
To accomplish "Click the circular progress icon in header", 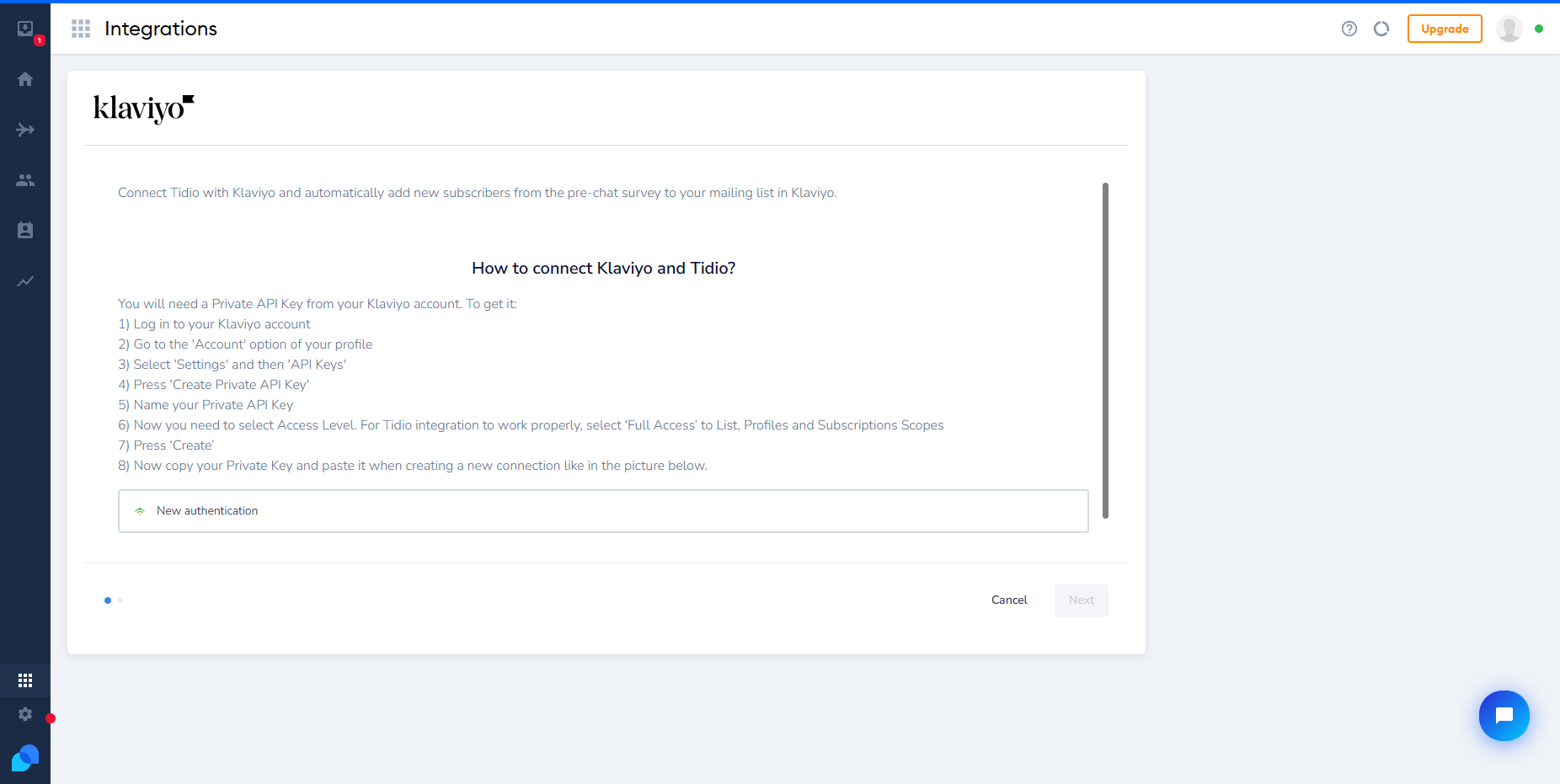I will (1381, 29).
